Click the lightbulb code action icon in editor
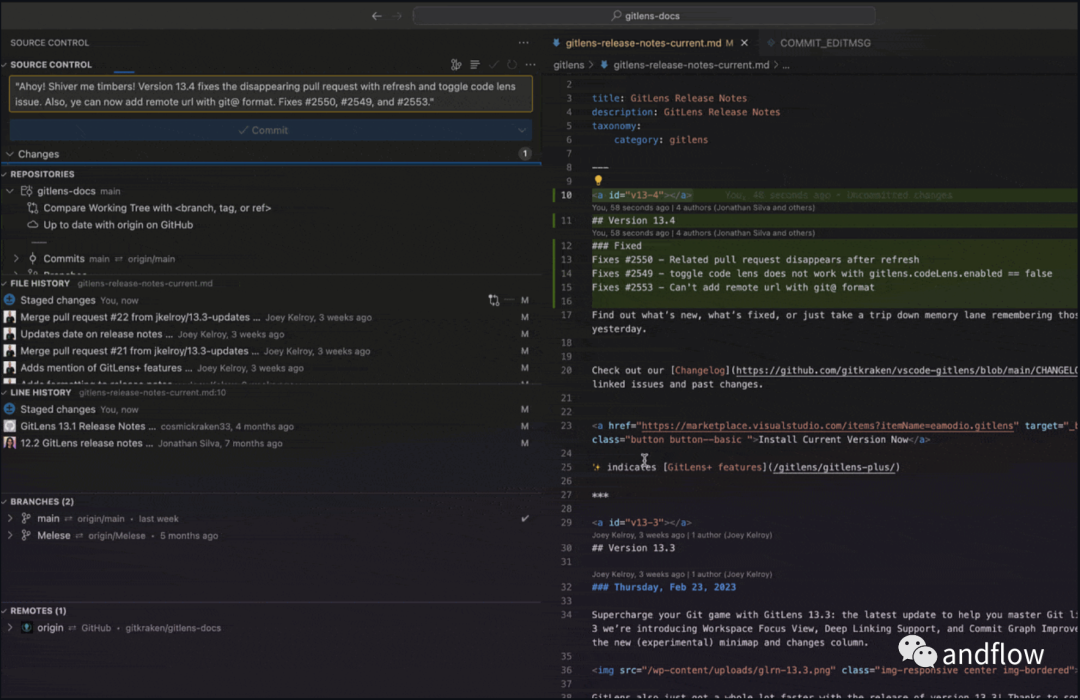 [598, 181]
